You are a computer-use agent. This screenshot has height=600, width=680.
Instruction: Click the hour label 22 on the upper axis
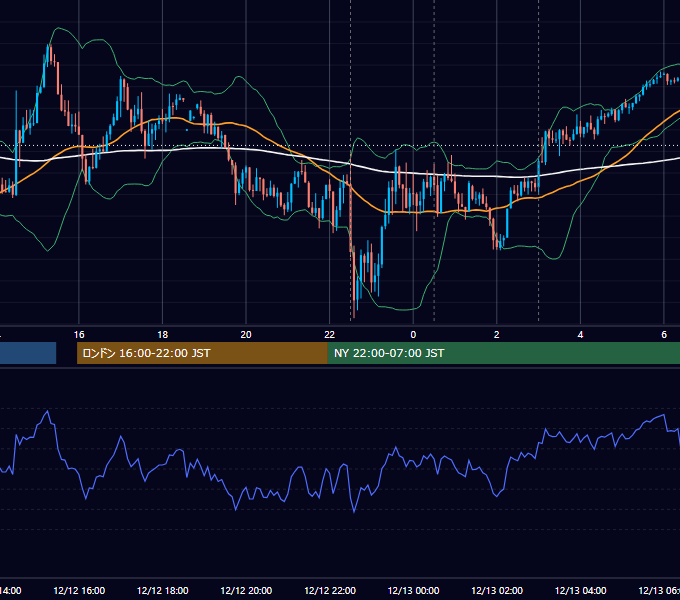tap(330, 335)
